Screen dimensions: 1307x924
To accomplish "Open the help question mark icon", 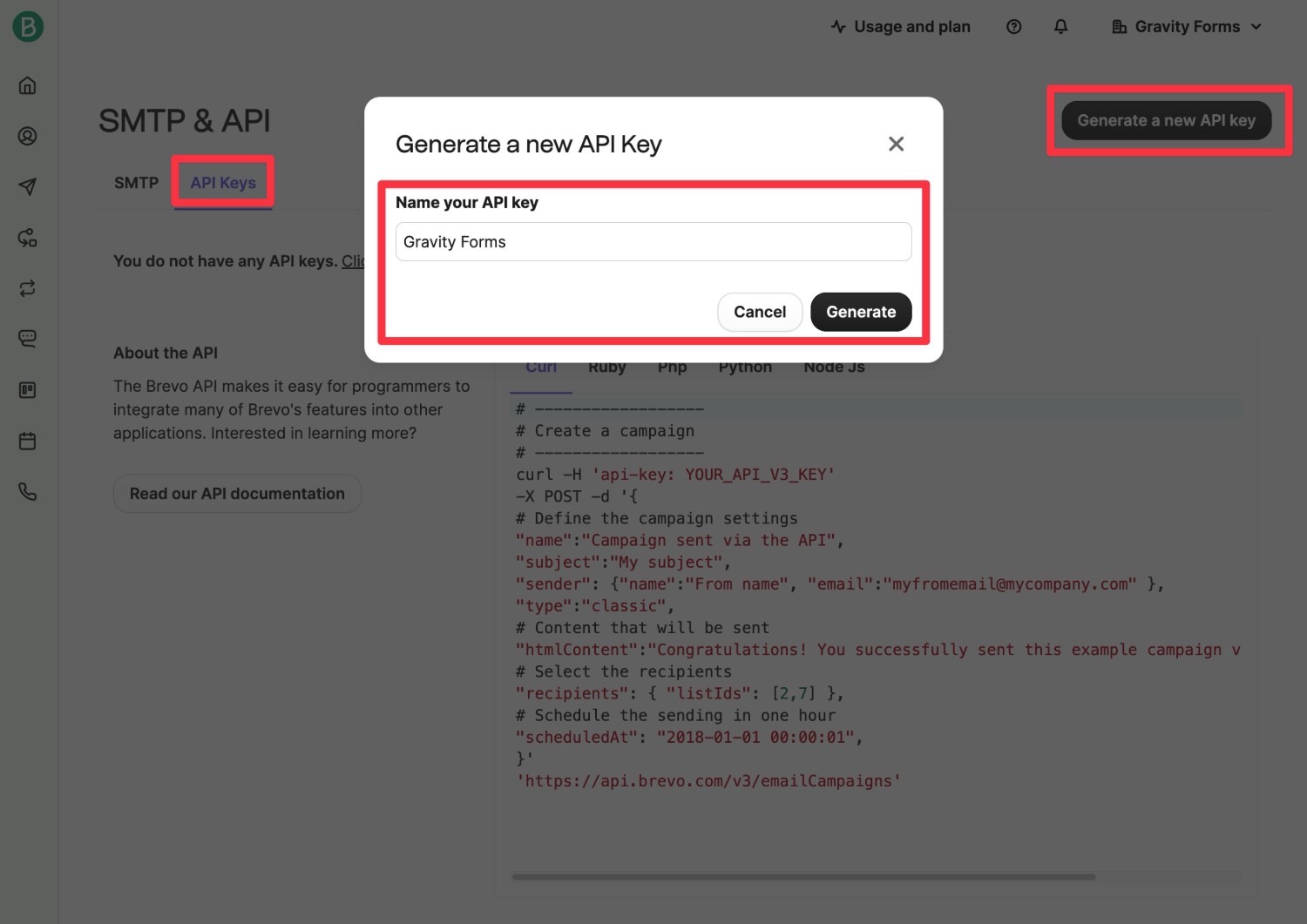I will pos(1013,27).
